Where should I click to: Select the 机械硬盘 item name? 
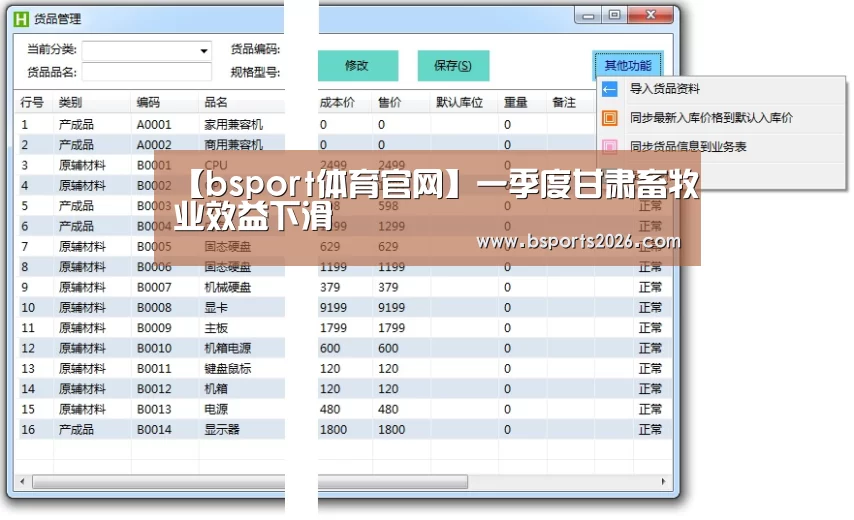(228, 287)
